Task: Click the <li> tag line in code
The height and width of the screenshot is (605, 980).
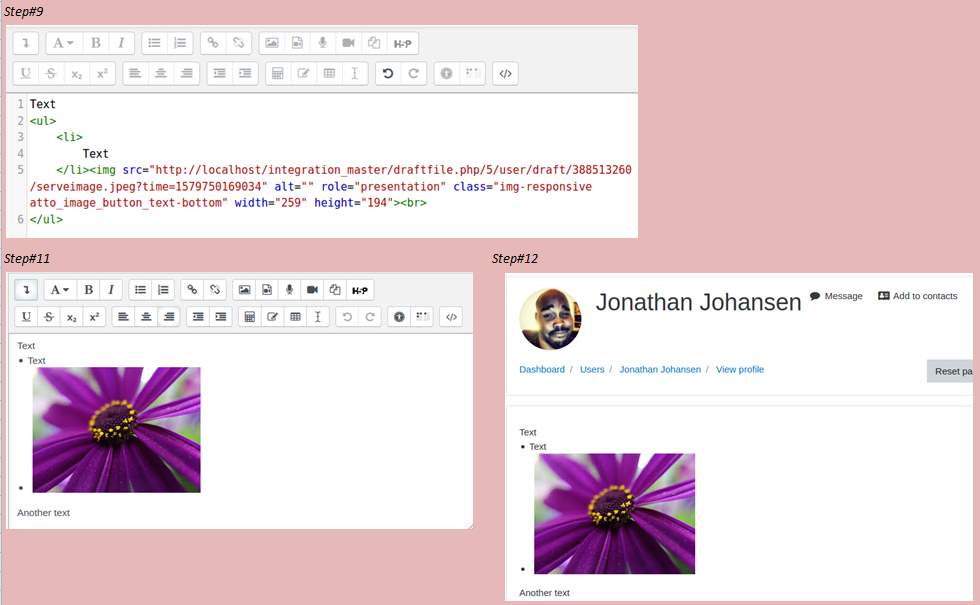Action: [x=69, y=137]
